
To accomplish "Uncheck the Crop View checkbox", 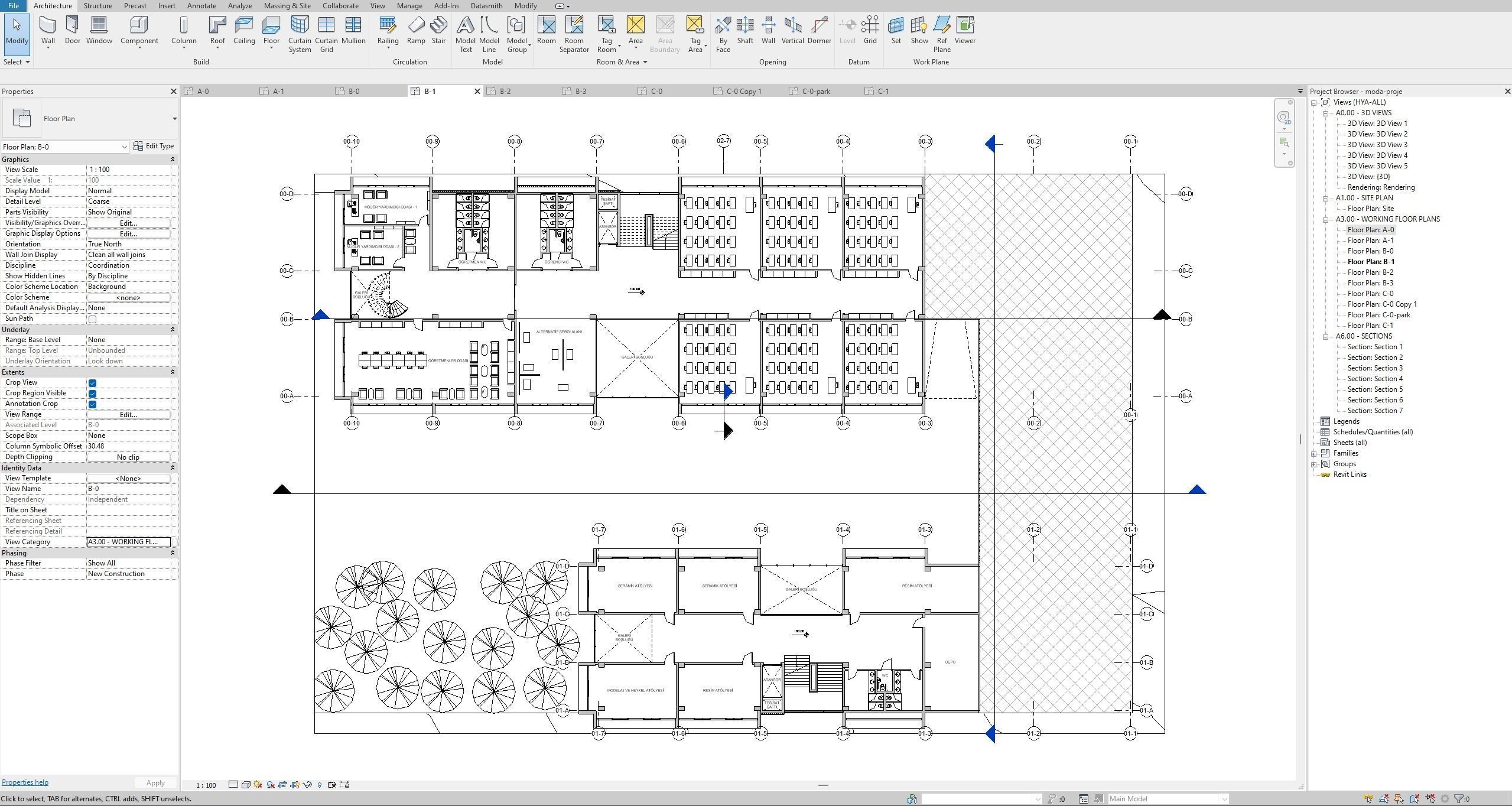I will pos(92,383).
